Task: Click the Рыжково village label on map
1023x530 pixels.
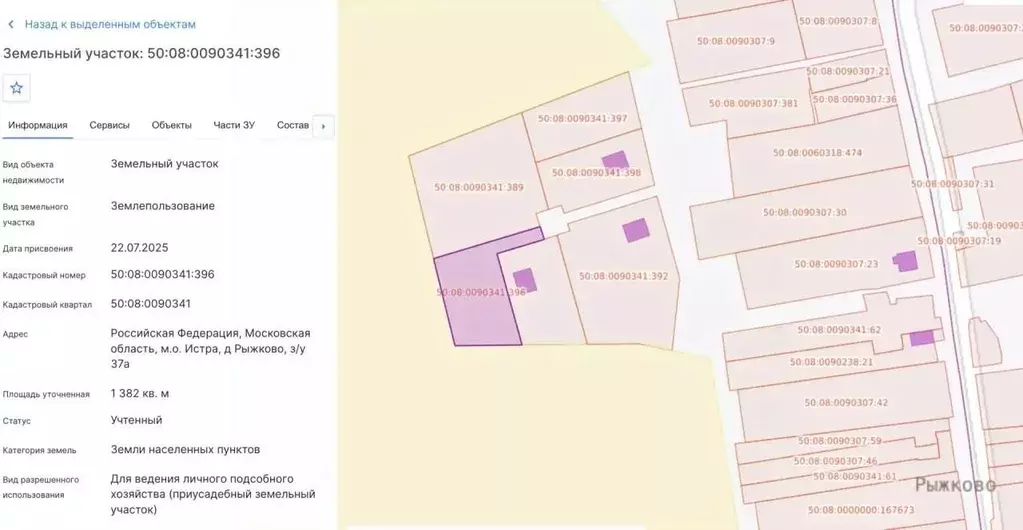Action: pyautogui.click(x=955, y=484)
